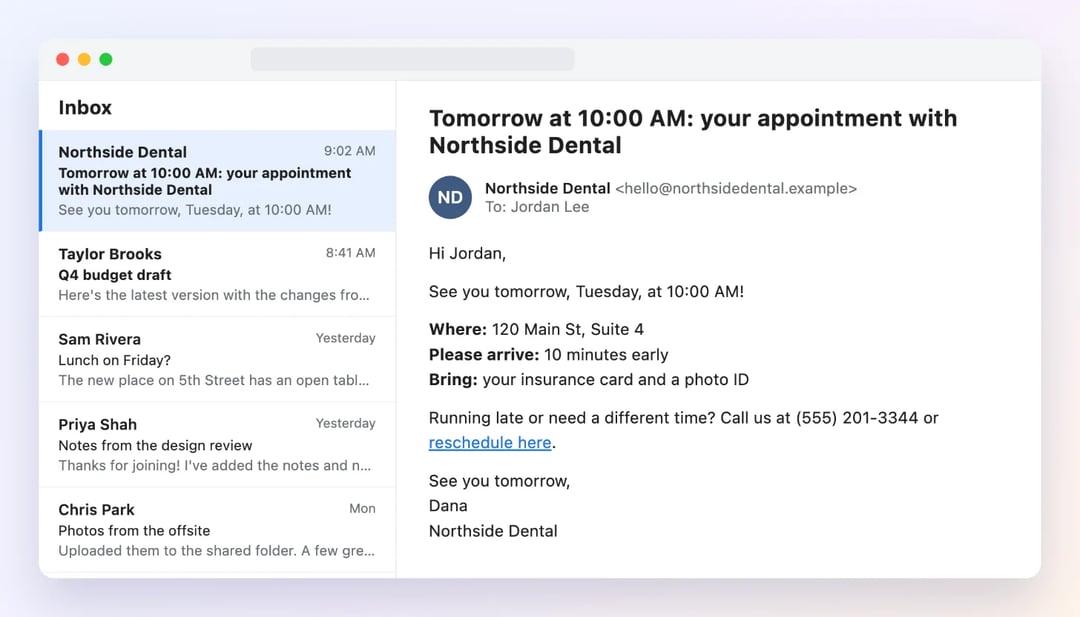Open the Northside Dental email in inbox
The image size is (1080, 617).
tap(218, 180)
